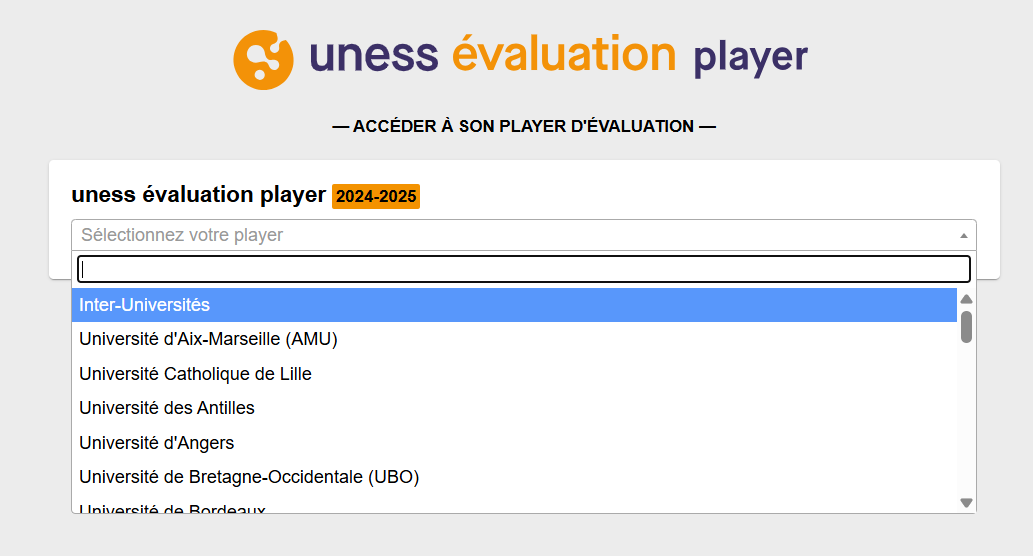
Task: Click the list scrollbar up arrow
Action: pyautogui.click(x=966, y=299)
